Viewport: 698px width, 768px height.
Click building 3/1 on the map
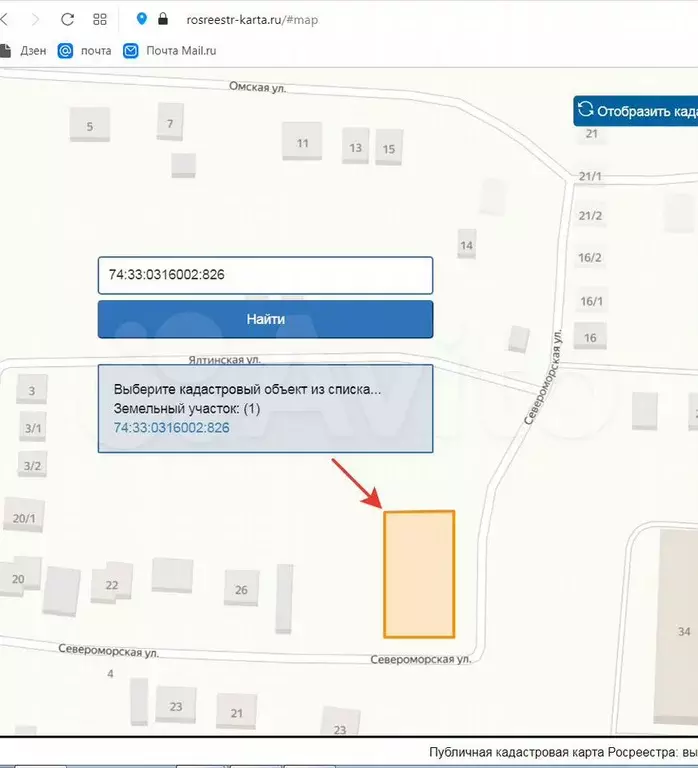point(33,428)
